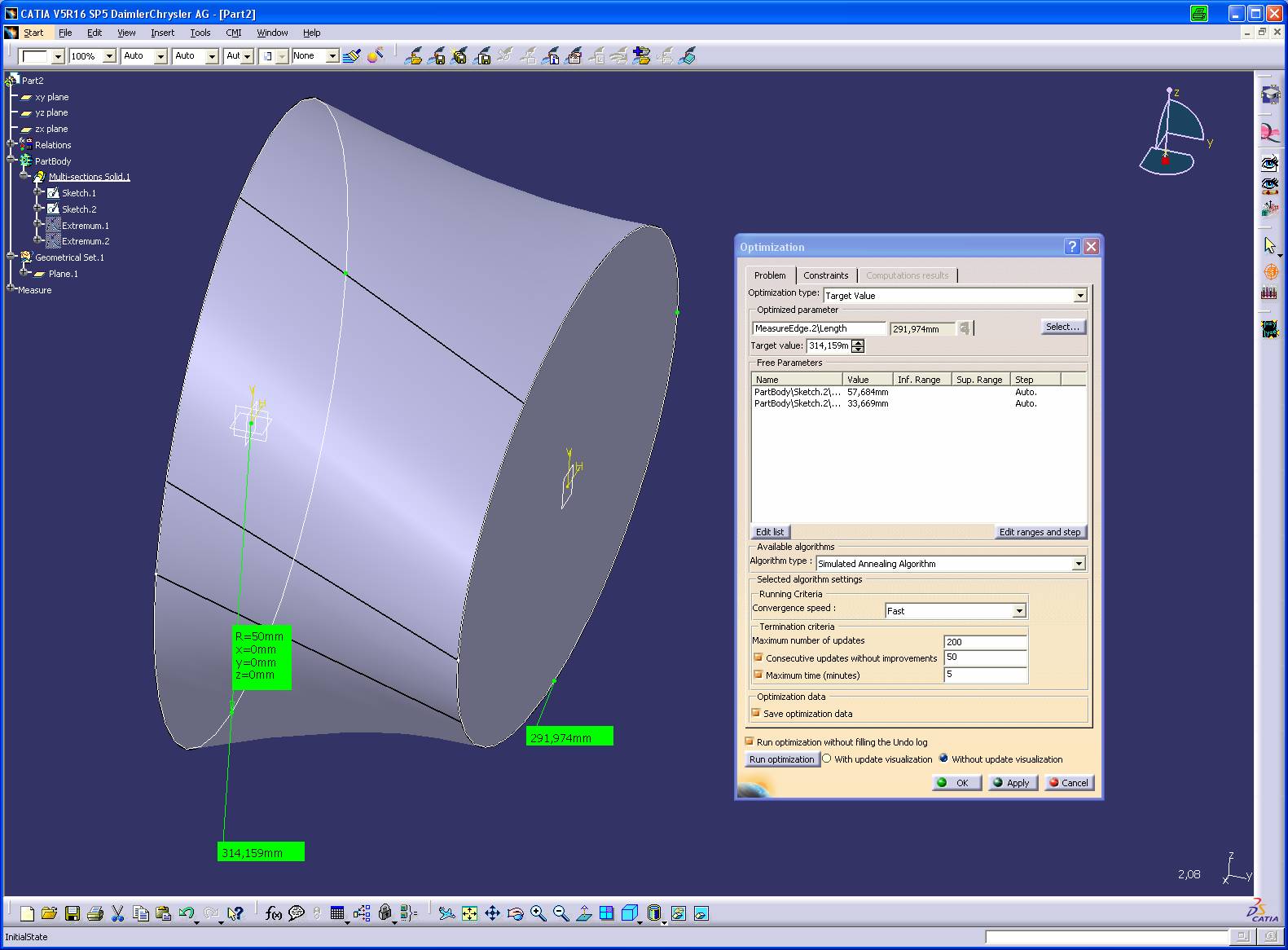The height and width of the screenshot is (950, 1288).
Task: Expand the Relations node in the tree
Action: pyautogui.click(x=11, y=145)
